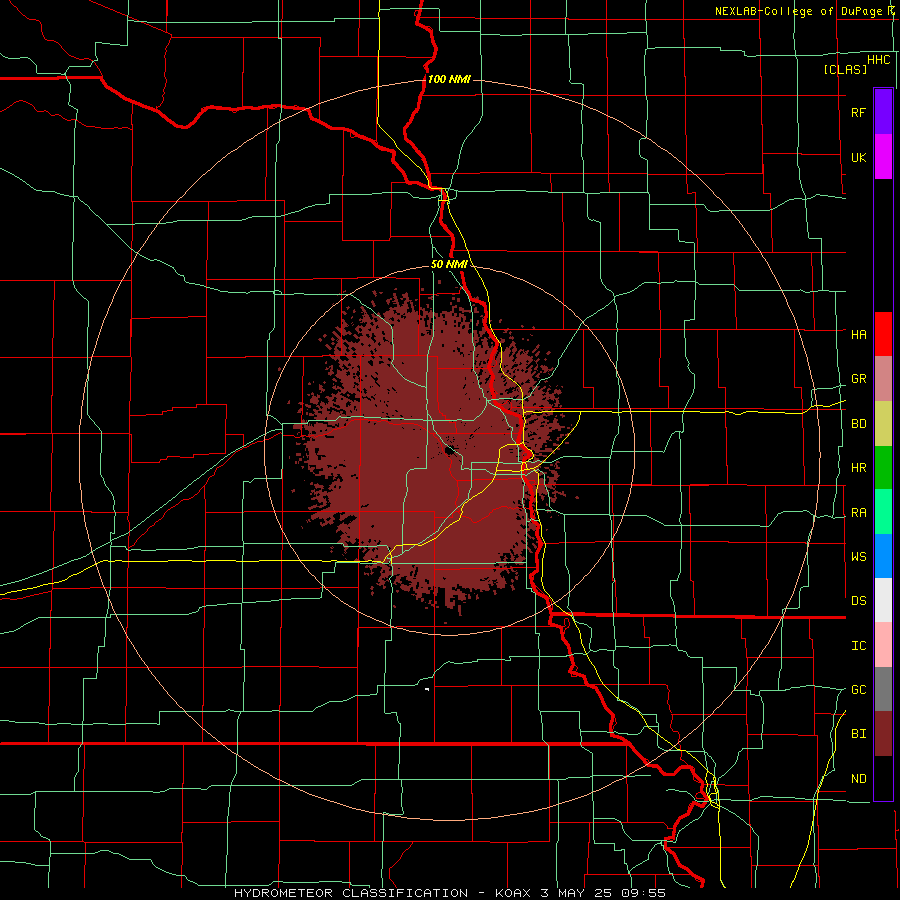This screenshot has width=900, height=900.
Task: Click the 50 NMI range ring label
Action: coord(449,264)
